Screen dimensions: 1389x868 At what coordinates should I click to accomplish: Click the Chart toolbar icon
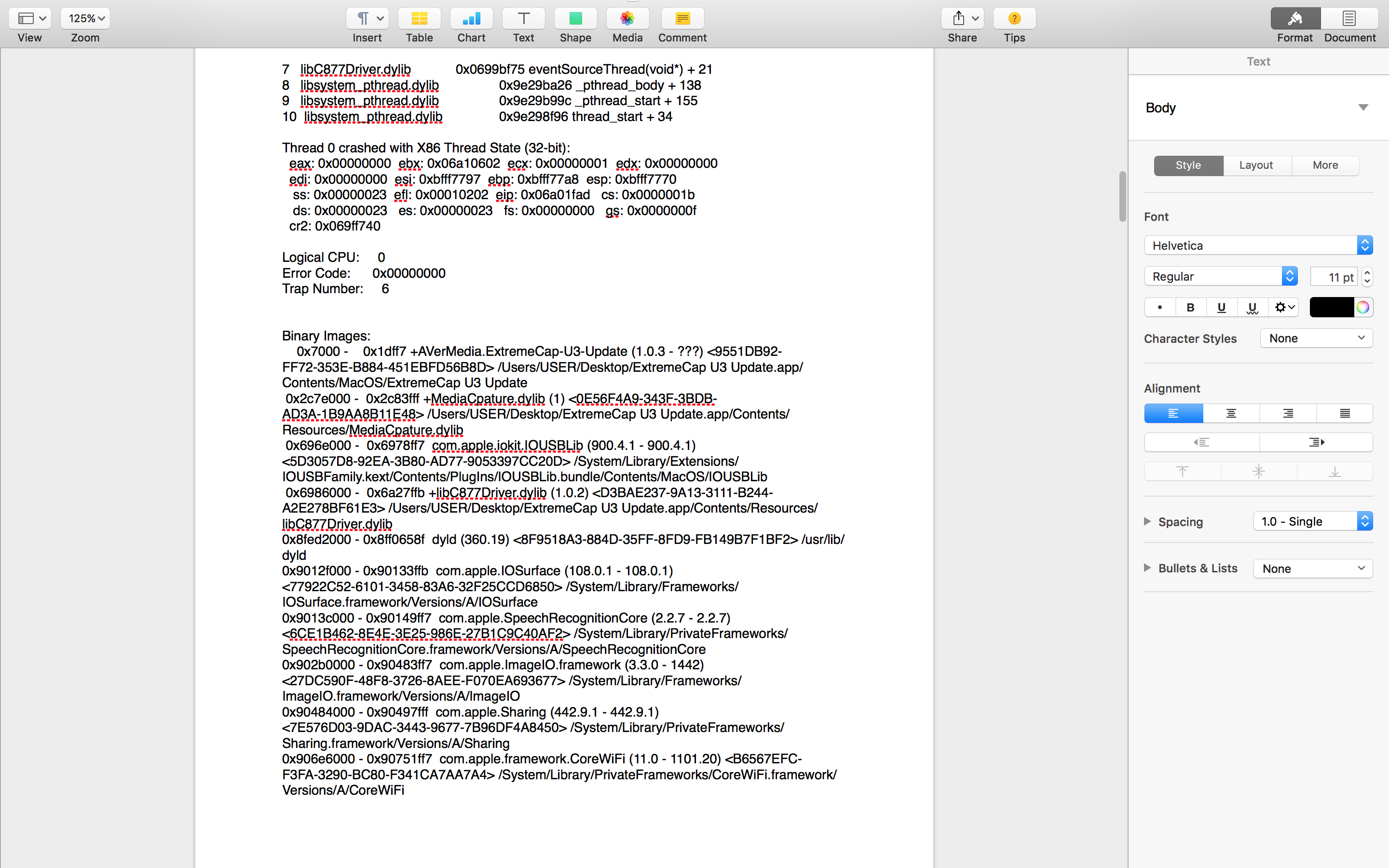[x=471, y=19]
